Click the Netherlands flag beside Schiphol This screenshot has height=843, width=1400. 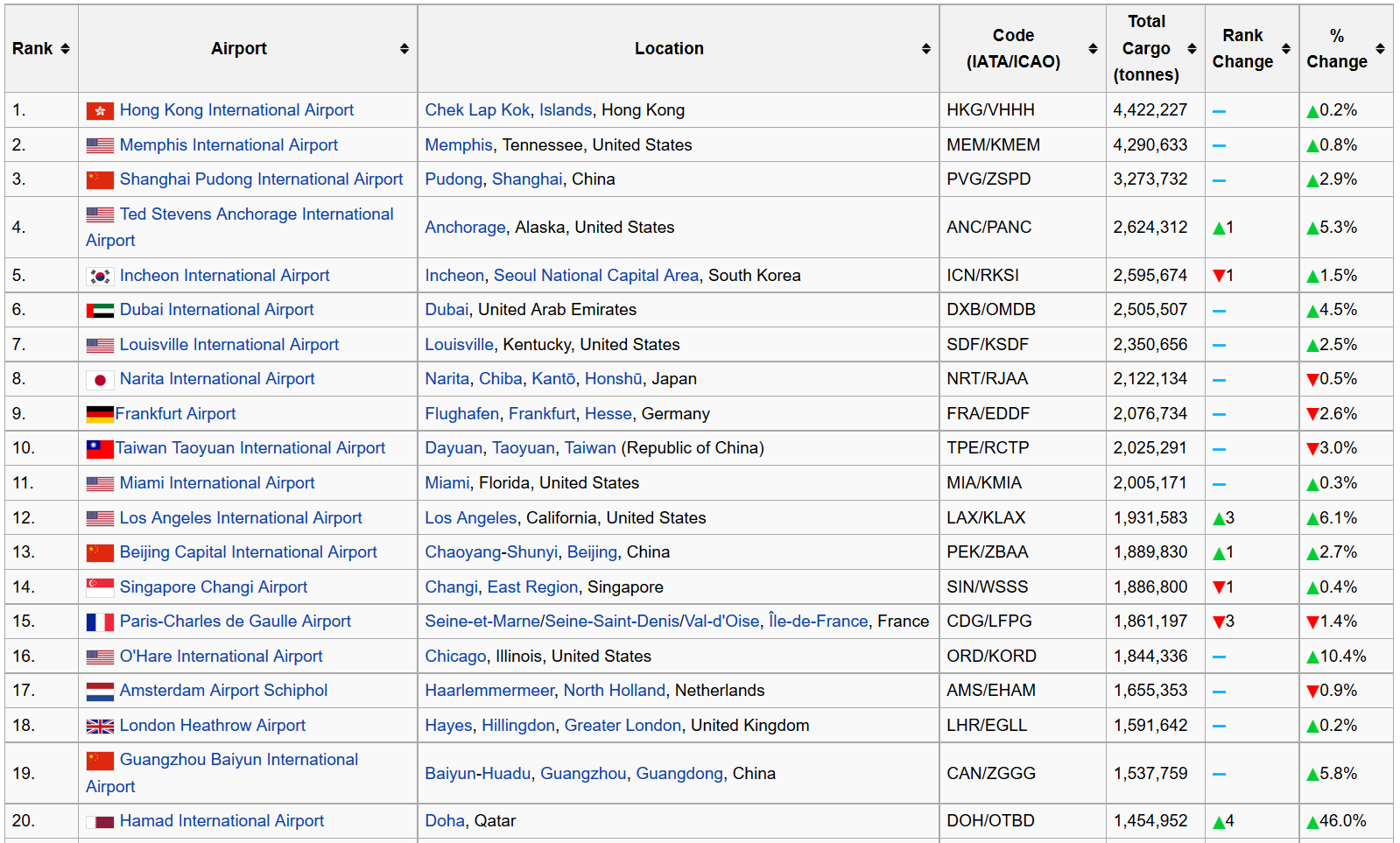pyautogui.click(x=100, y=692)
